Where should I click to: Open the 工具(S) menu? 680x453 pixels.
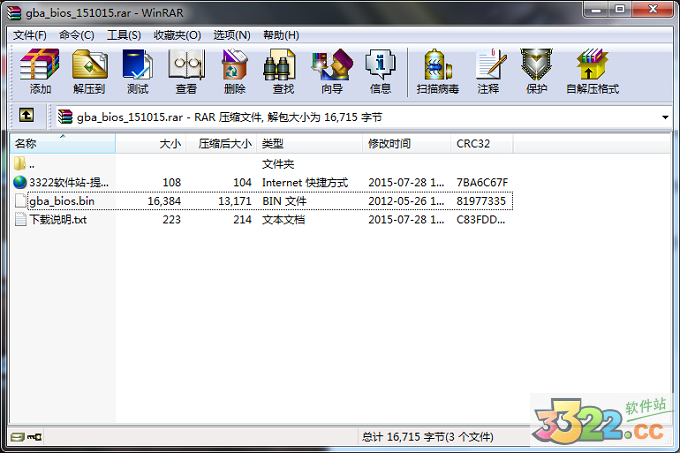tap(124, 35)
